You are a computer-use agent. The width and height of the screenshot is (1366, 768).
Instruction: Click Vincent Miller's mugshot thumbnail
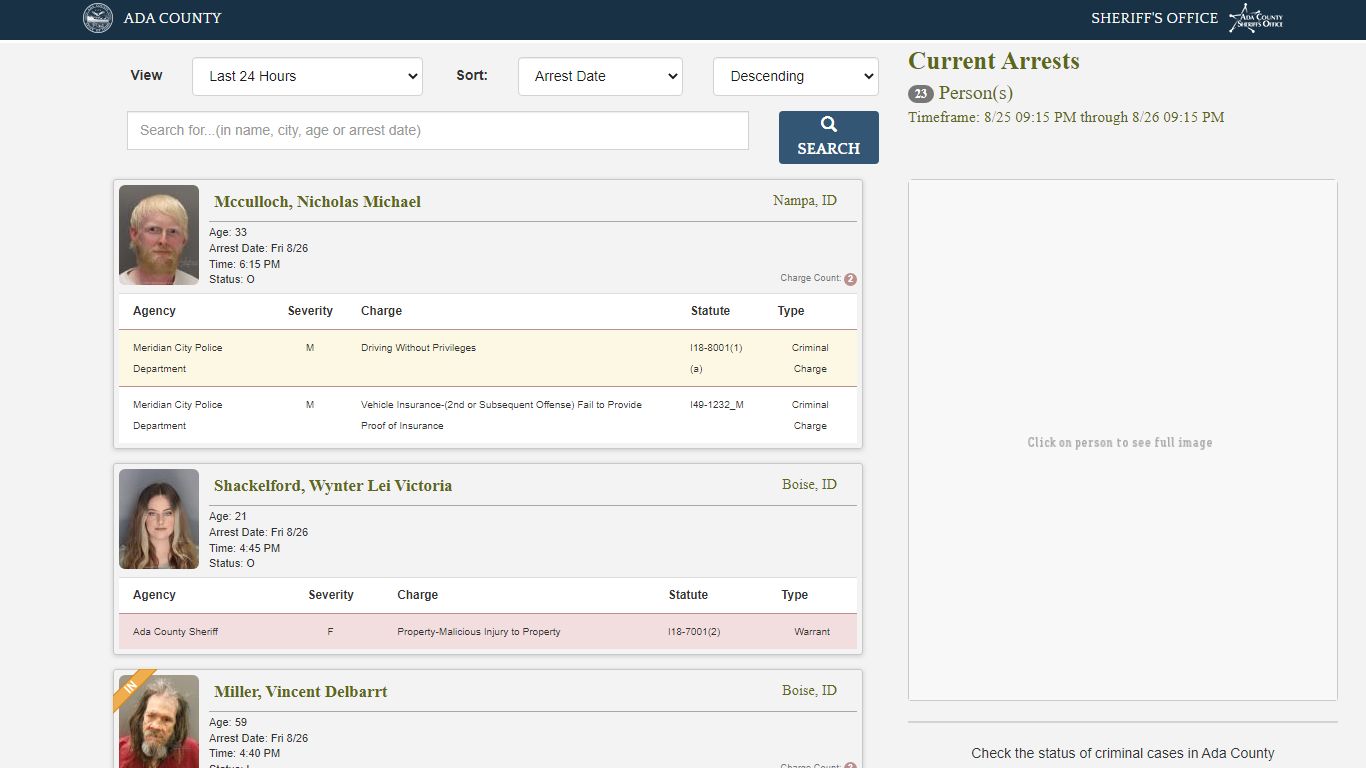pos(159,721)
